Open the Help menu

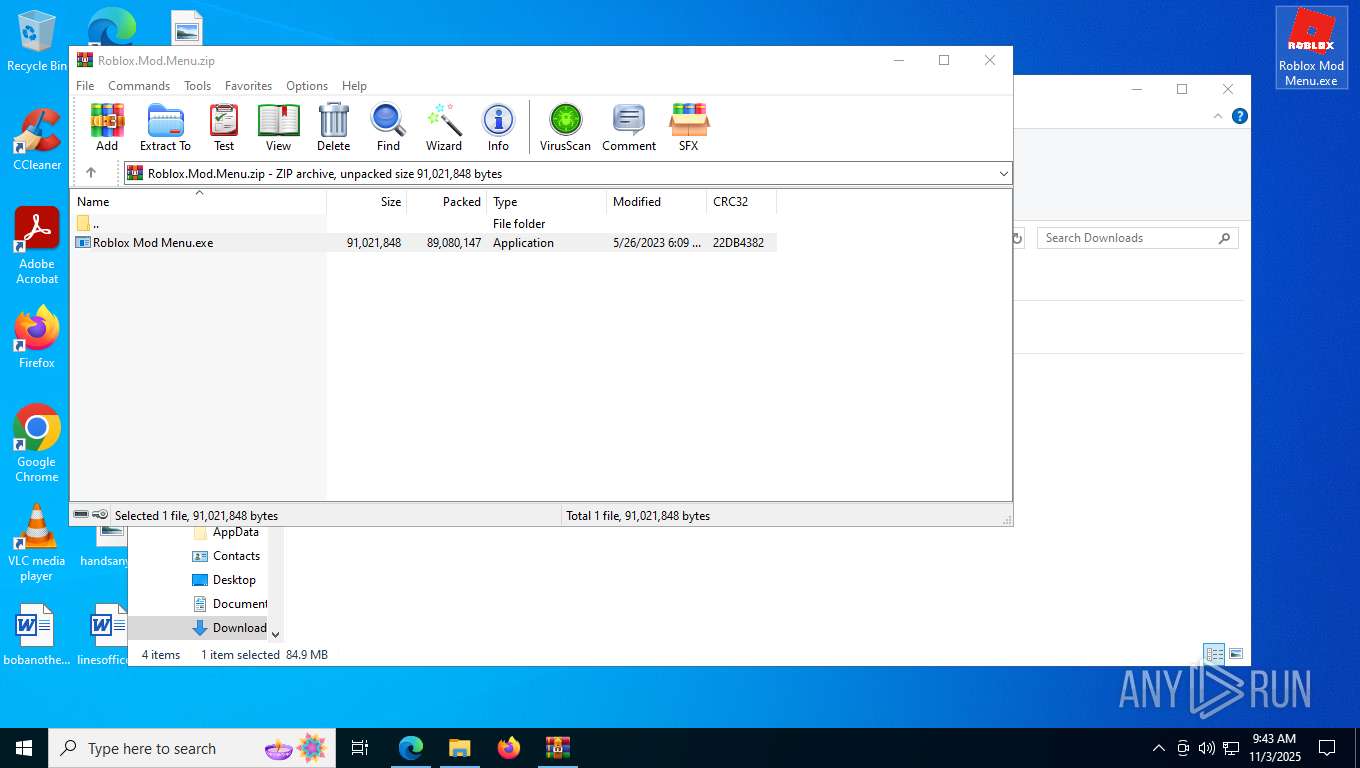click(354, 86)
